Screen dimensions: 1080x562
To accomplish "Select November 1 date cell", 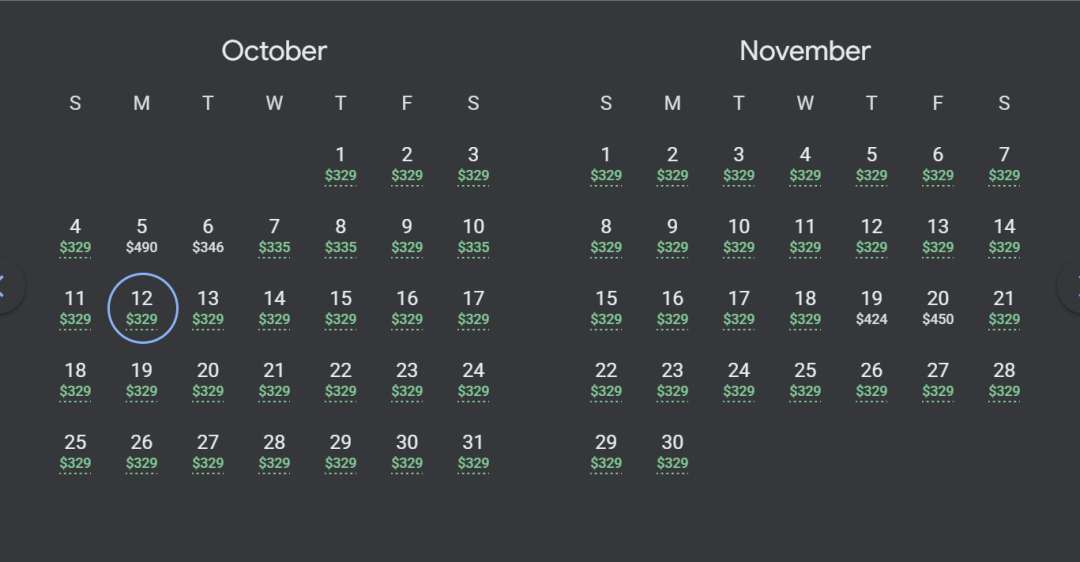I will [606, 165].
